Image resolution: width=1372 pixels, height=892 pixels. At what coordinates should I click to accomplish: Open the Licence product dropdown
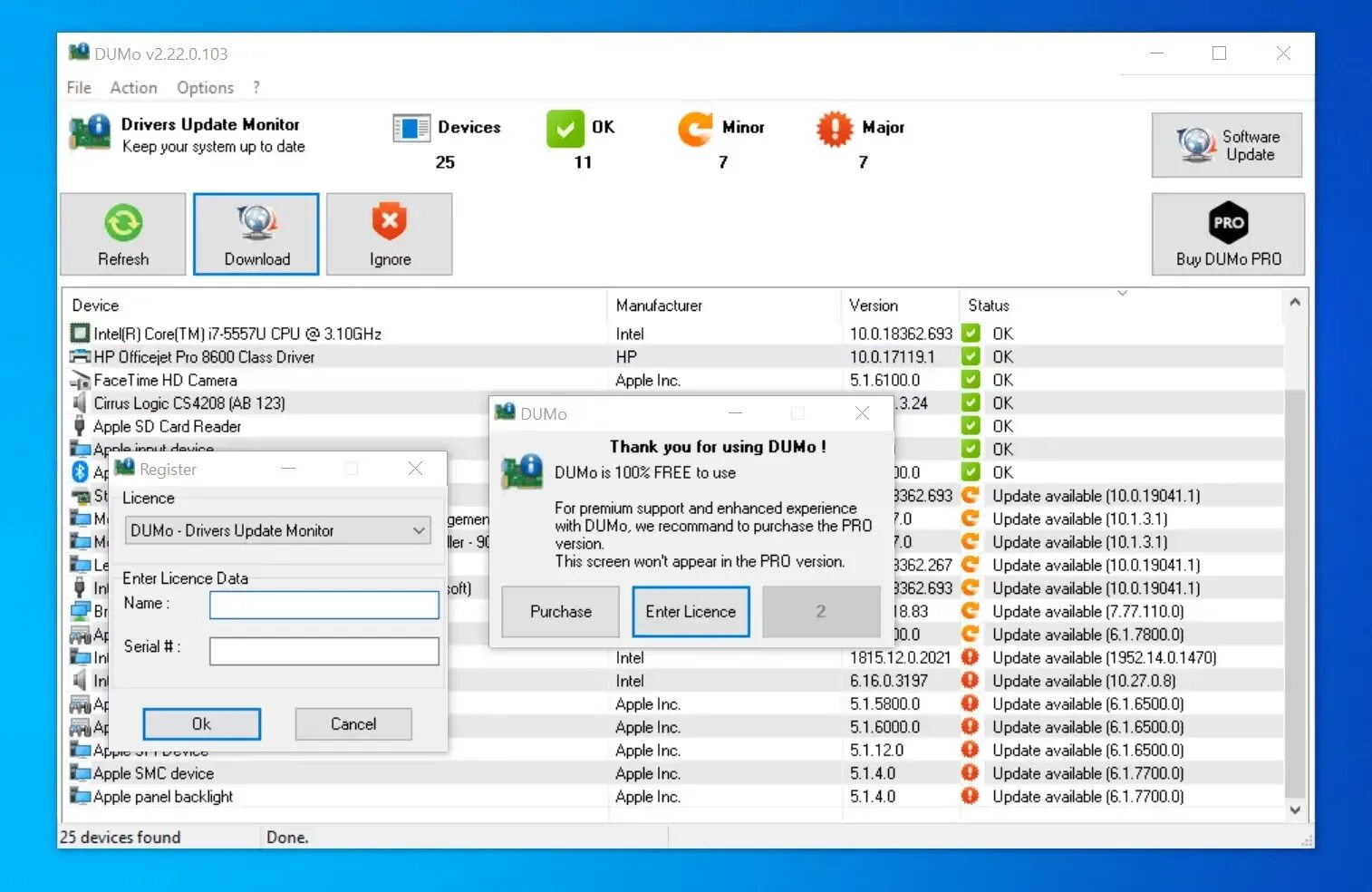click(278, 530)
